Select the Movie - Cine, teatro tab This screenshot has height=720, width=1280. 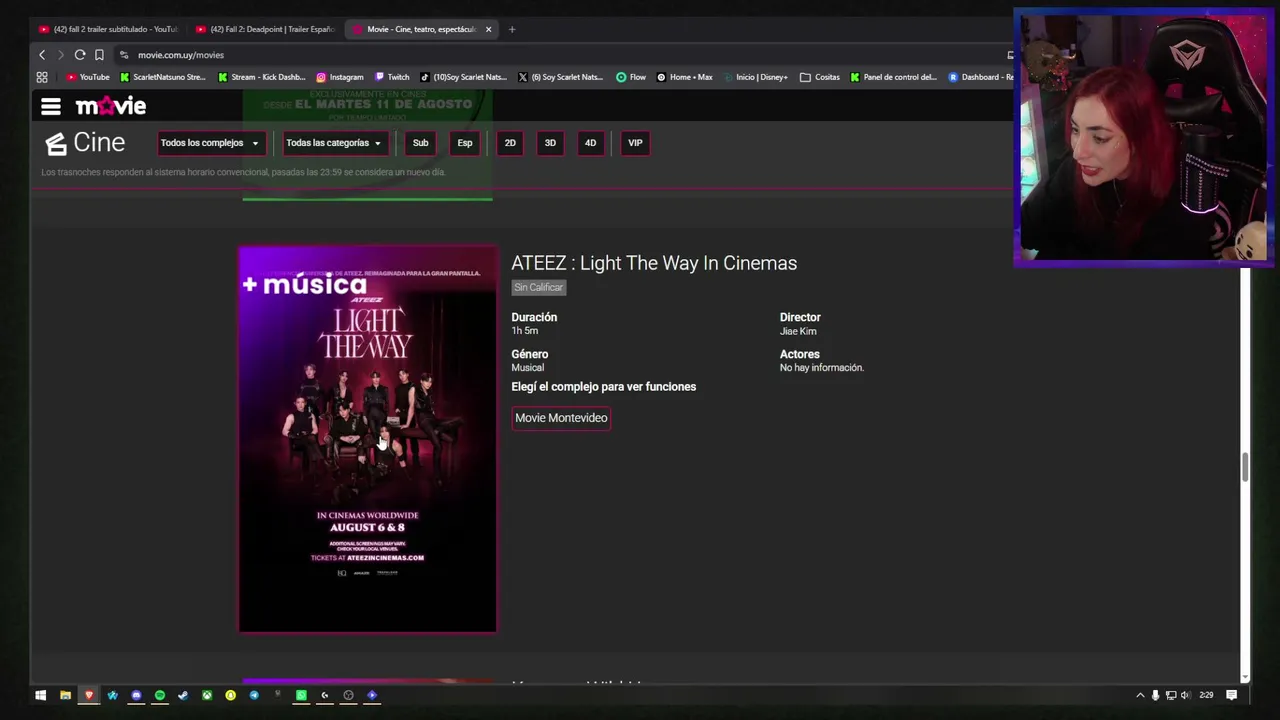point(421,29)
